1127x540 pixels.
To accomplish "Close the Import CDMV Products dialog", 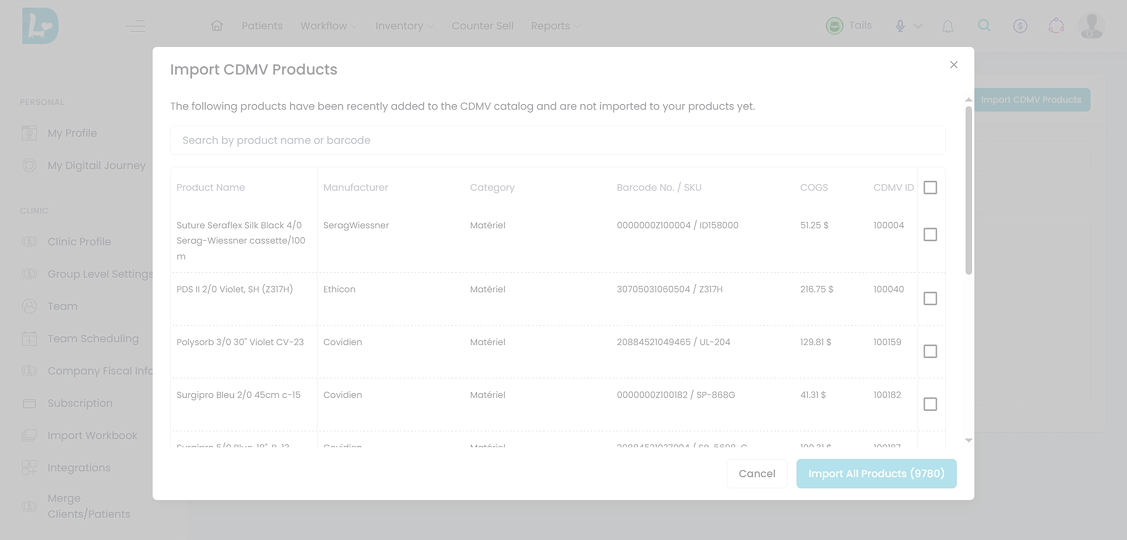I will click(954, 65).
